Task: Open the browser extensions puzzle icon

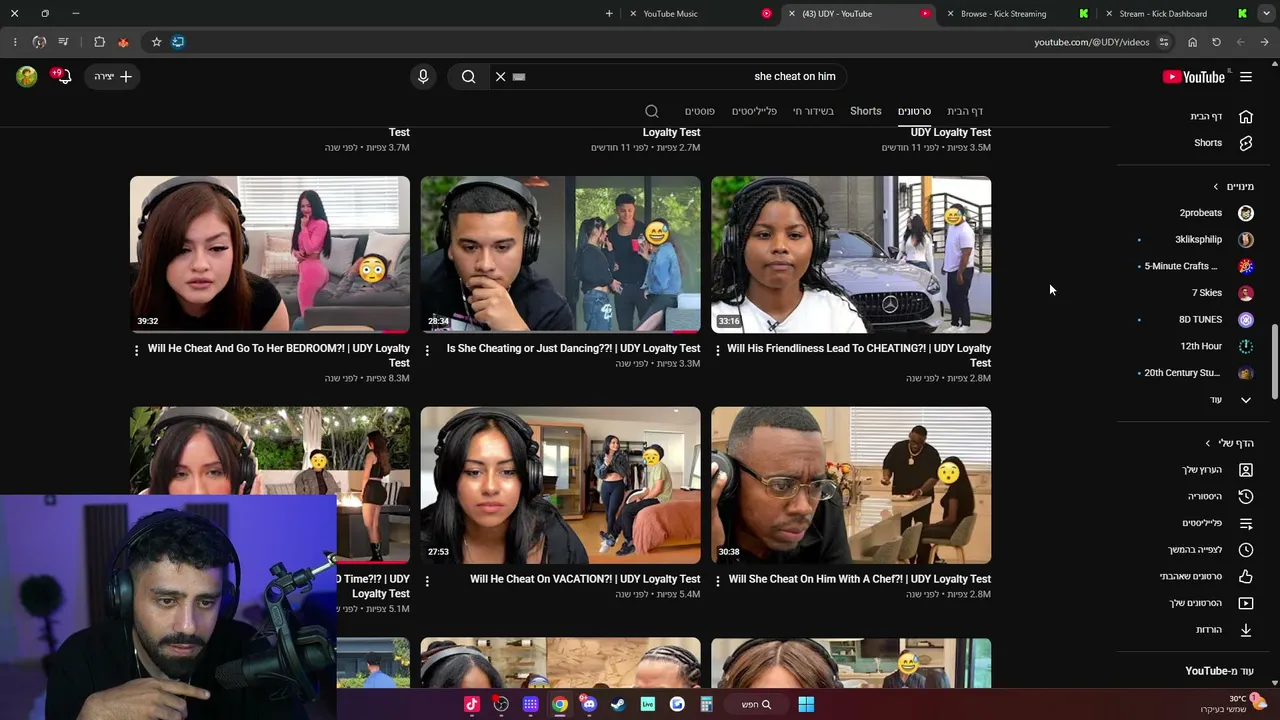Action: click(x=99, y=42)
